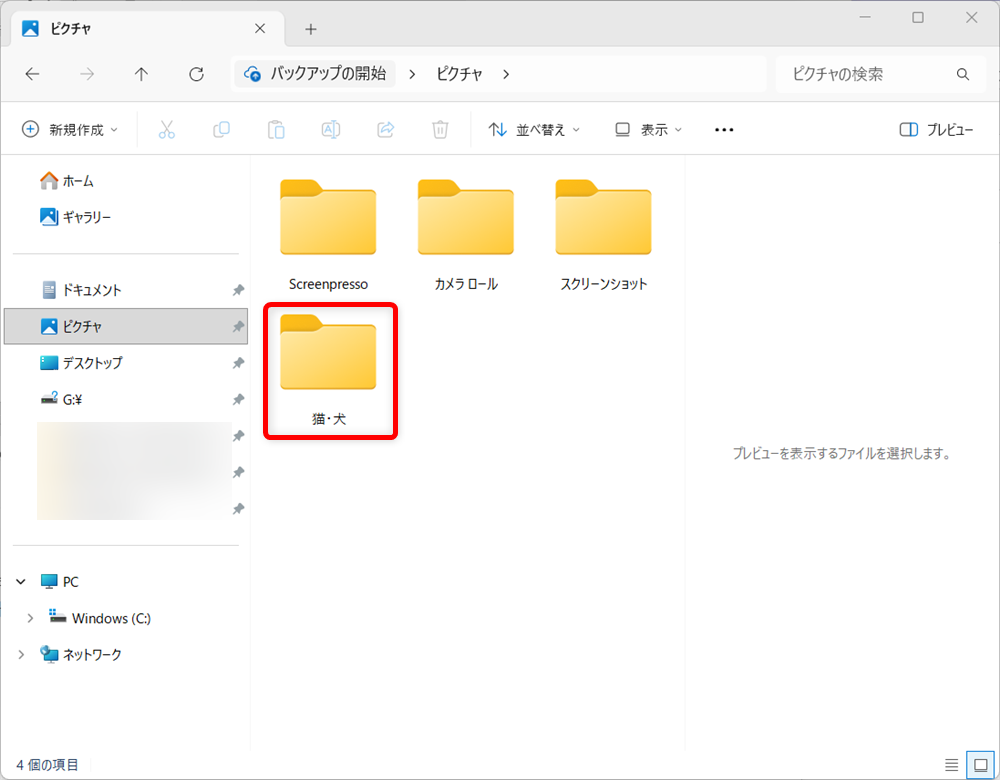The image size is (1000, 780).
Task: Expand the Windows (C:) drive in the sidebar
Action: [29, 617]
